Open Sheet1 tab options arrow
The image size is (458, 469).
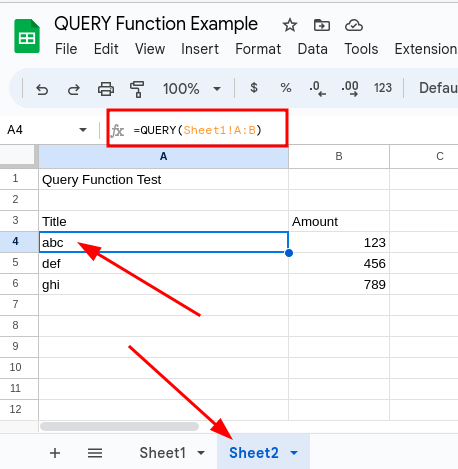(201, 453)
